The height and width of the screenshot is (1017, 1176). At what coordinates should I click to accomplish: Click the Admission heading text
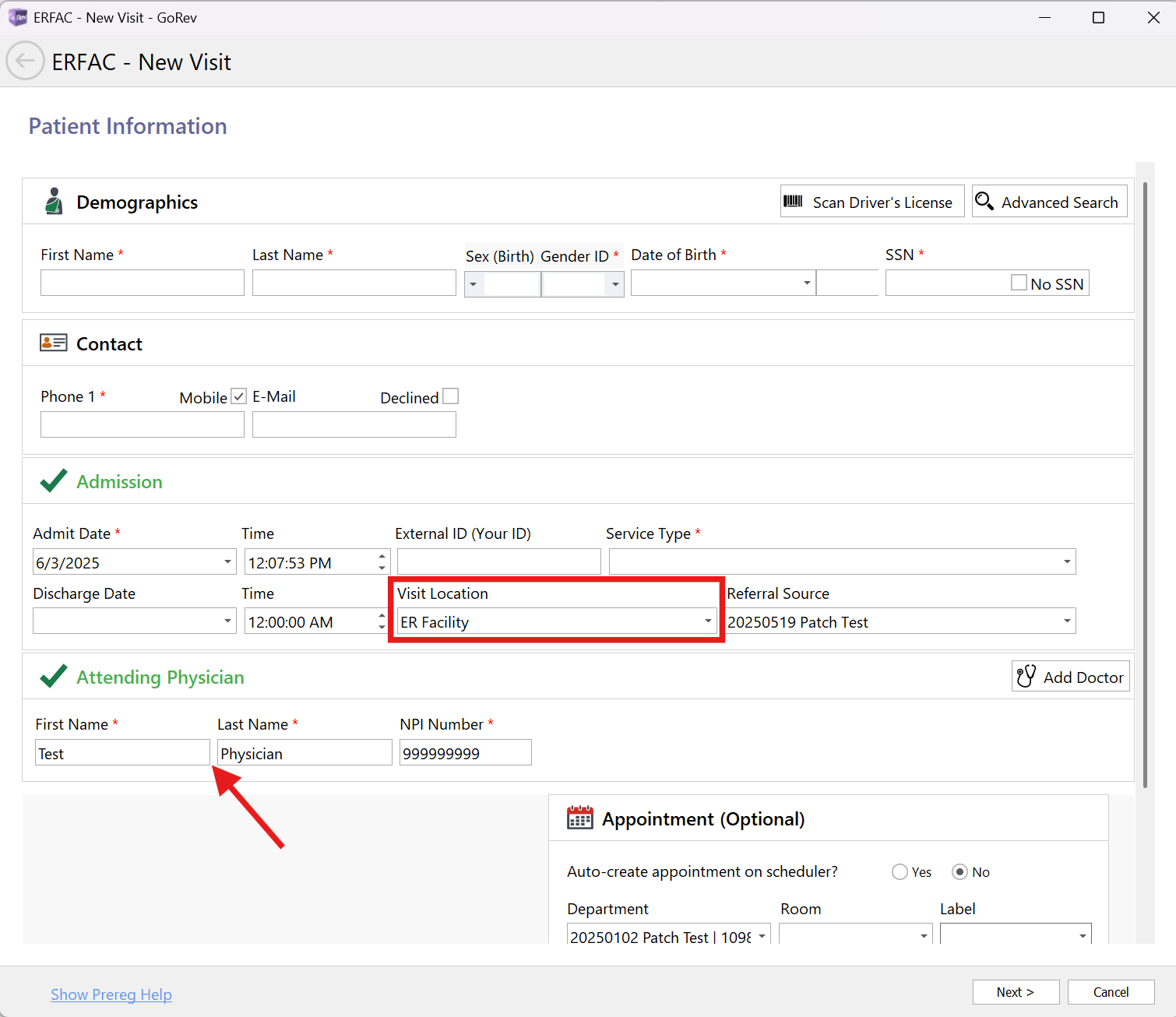tap(119, 481)
